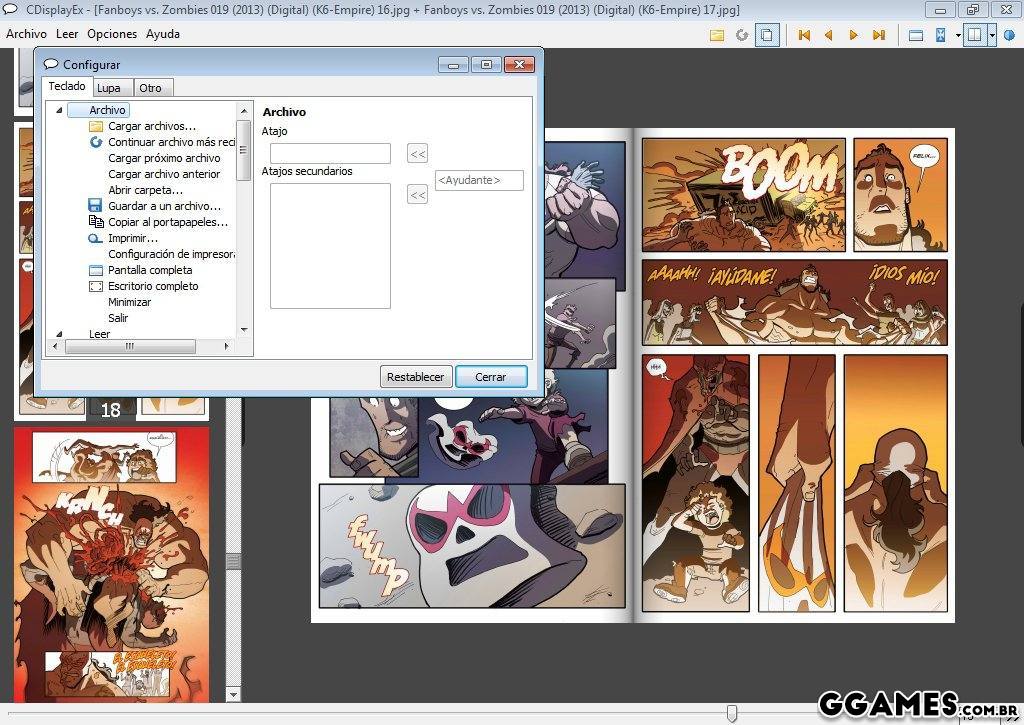Collapse the Archivo tree node
Image resolution: width=1024 pixels, height=725 pixels.
(59, 110)
